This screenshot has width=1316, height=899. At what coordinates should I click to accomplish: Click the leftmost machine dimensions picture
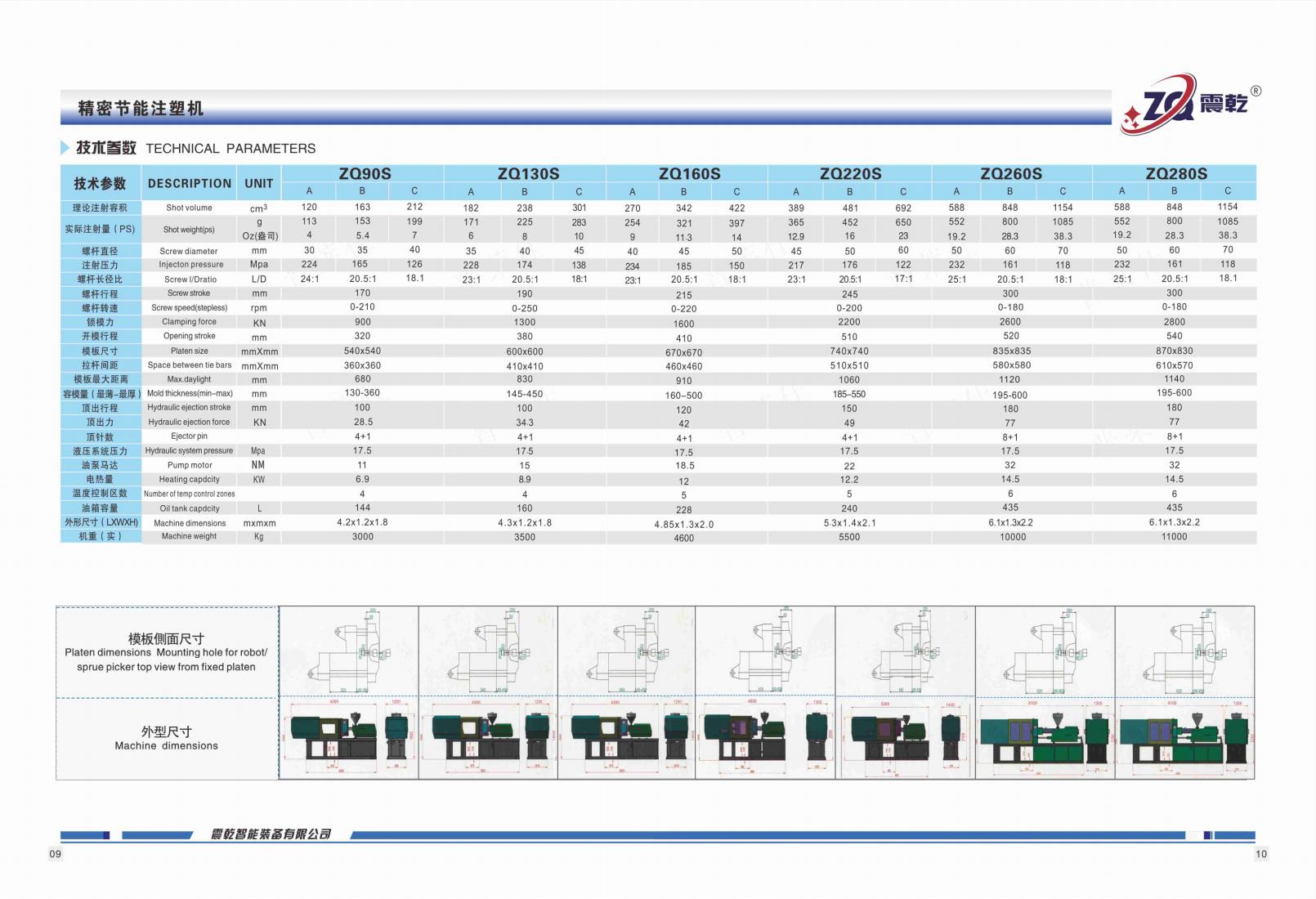click(348, 738)
